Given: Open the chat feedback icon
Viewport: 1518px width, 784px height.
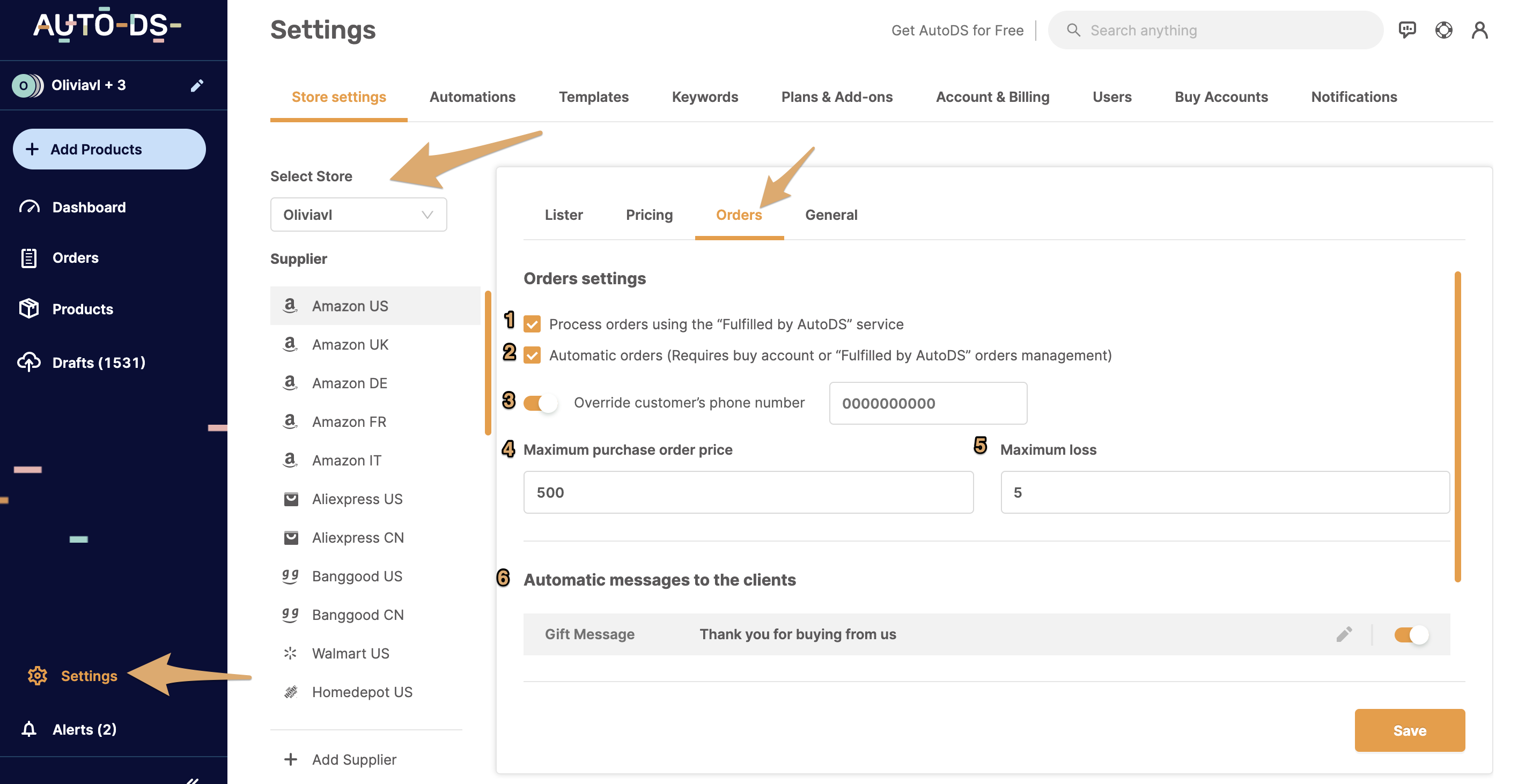Looking at the screenshot, I should pos(1407,29).
